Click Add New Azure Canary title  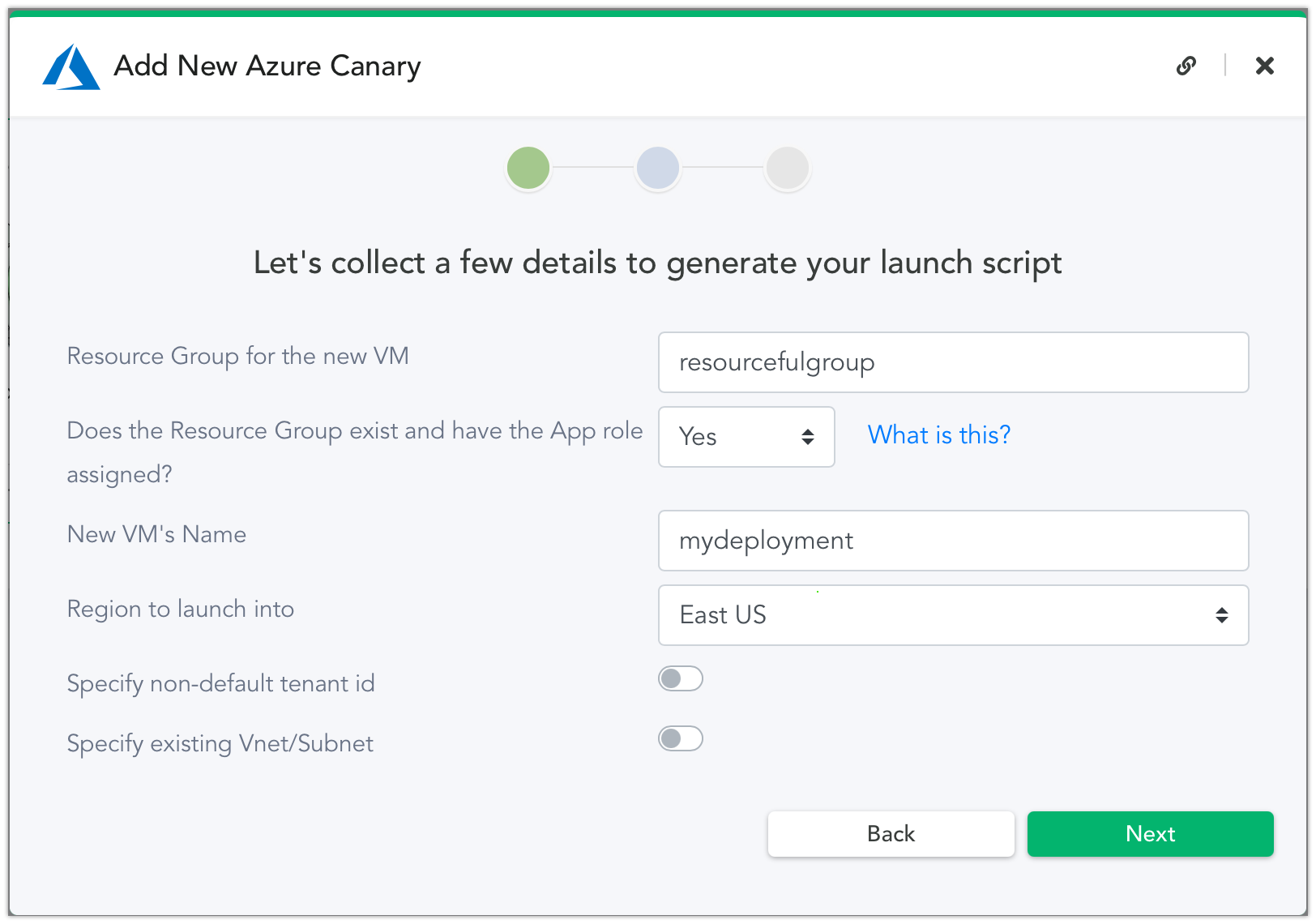pos(267,66)
